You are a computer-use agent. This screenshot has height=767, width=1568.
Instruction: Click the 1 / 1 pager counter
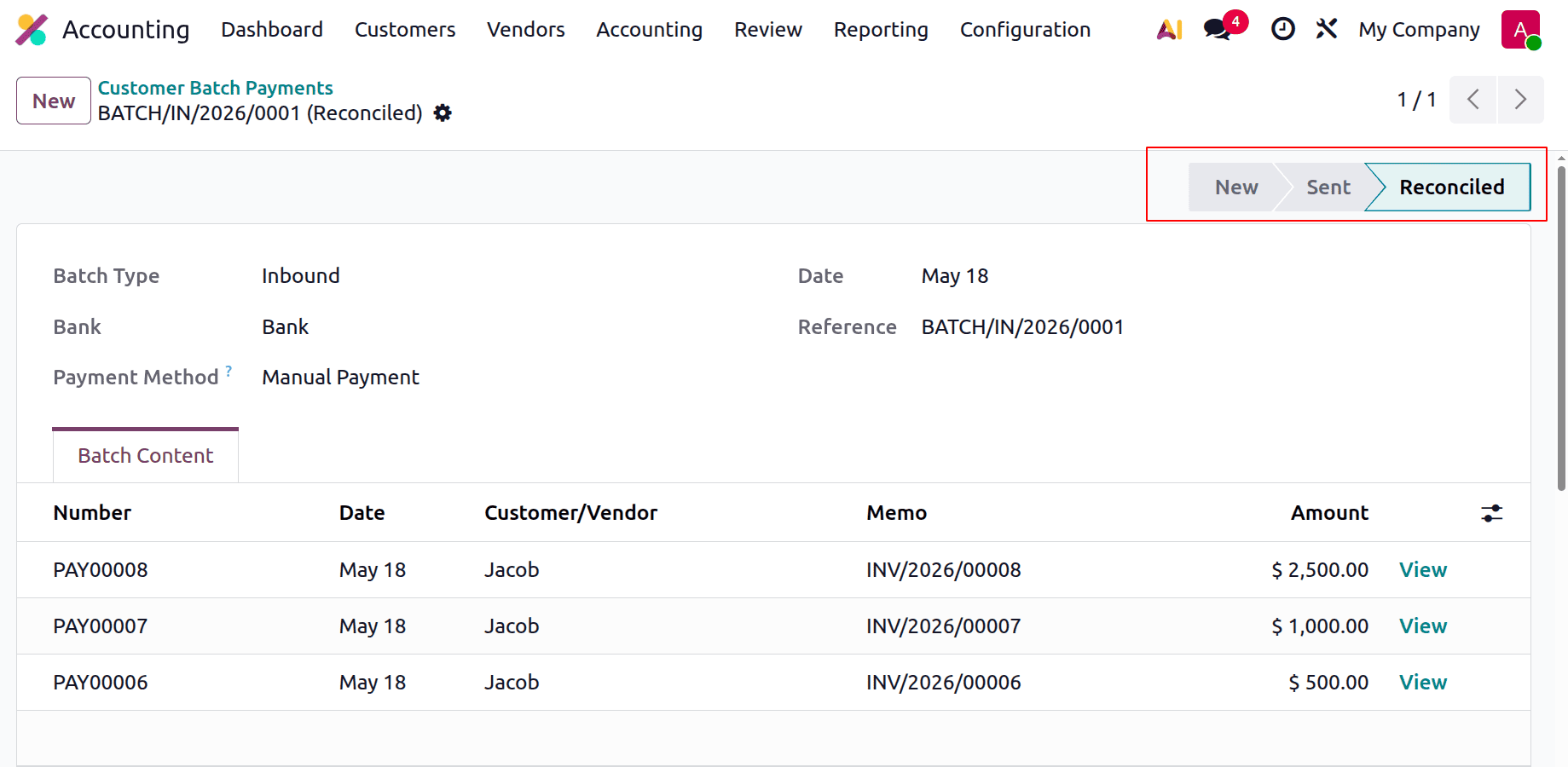pyautogui.click(x=1416, y=100)
